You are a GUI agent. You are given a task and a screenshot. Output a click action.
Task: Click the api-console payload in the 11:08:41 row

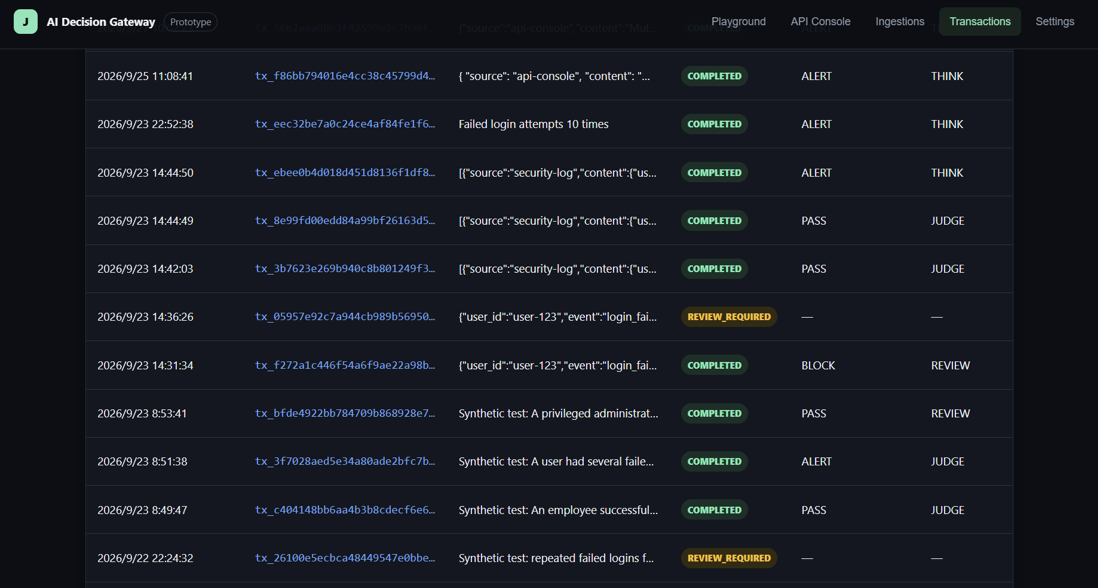[x=555, y=76]
